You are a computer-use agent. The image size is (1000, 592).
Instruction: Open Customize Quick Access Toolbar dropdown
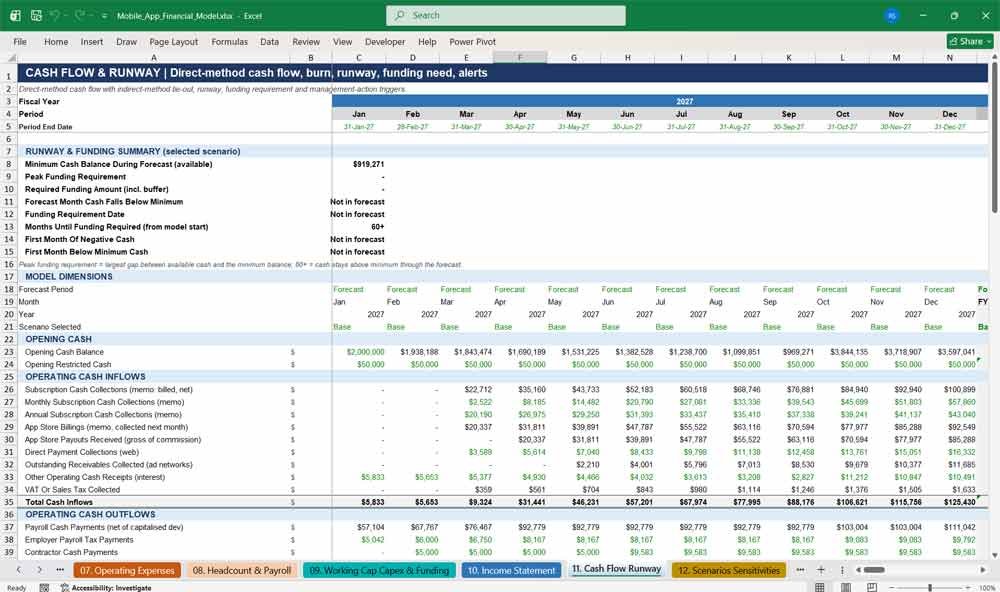(x=104, y=16)
